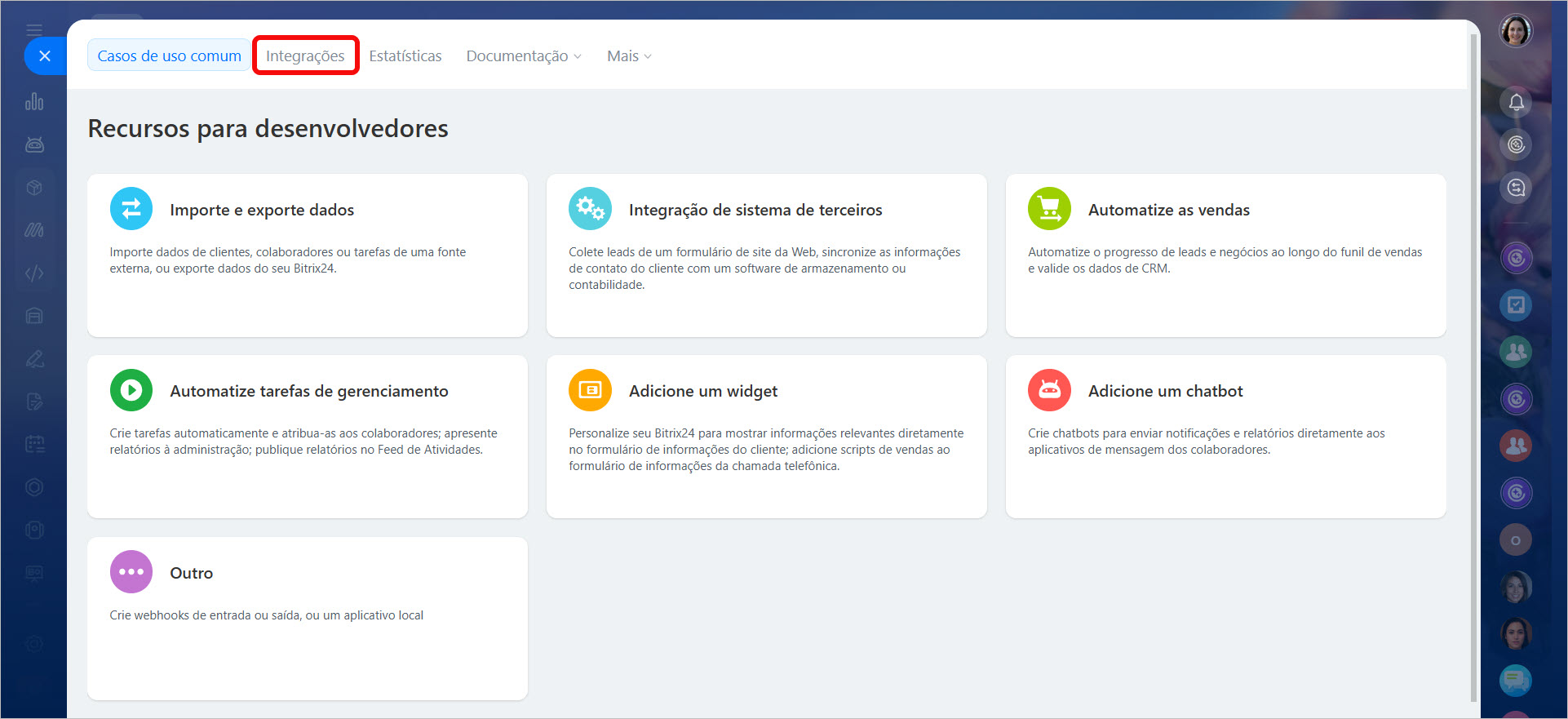
Task: Open Automatize as vendas title
Action: click(x=1169, y=210)
